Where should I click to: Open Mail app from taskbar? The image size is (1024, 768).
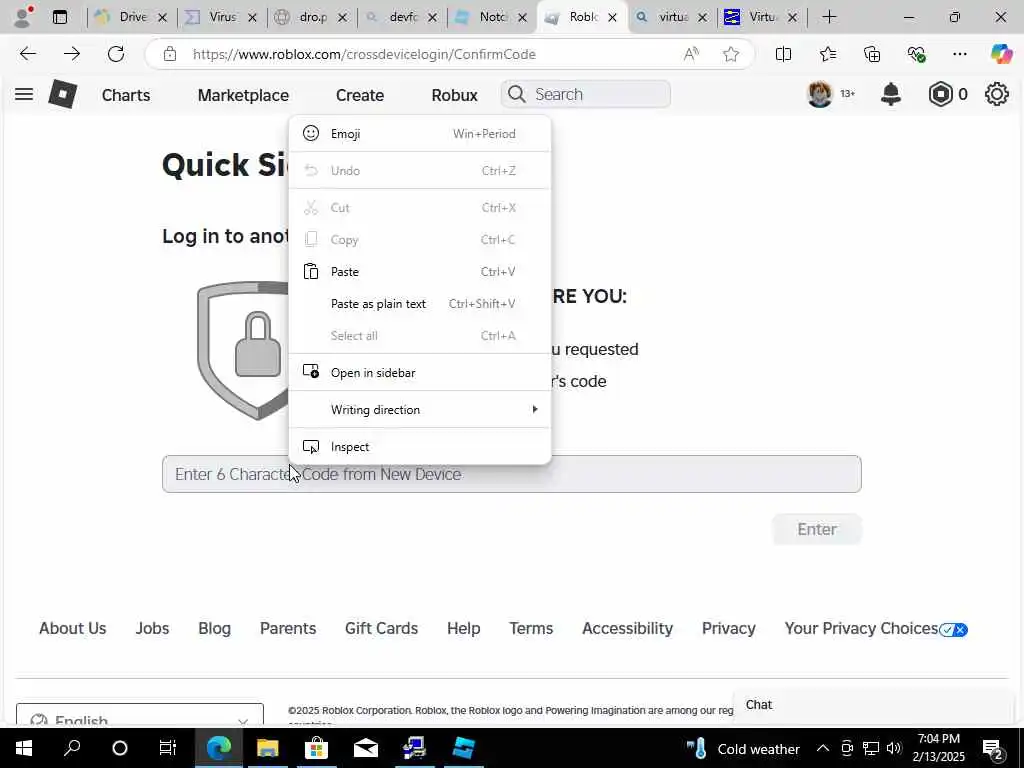coord(366,748)
